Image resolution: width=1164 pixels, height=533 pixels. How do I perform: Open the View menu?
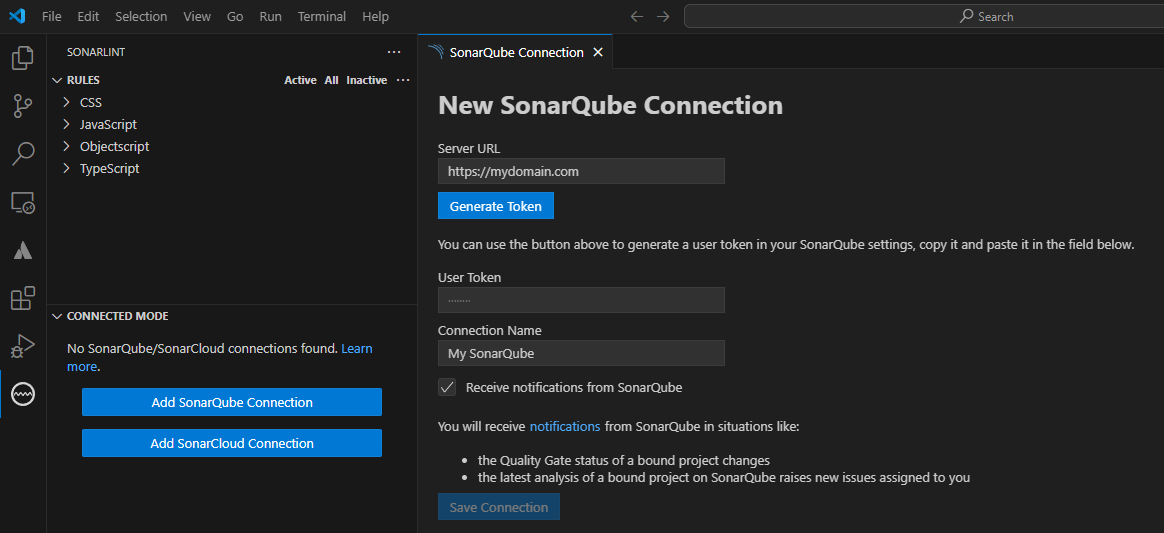197,16
